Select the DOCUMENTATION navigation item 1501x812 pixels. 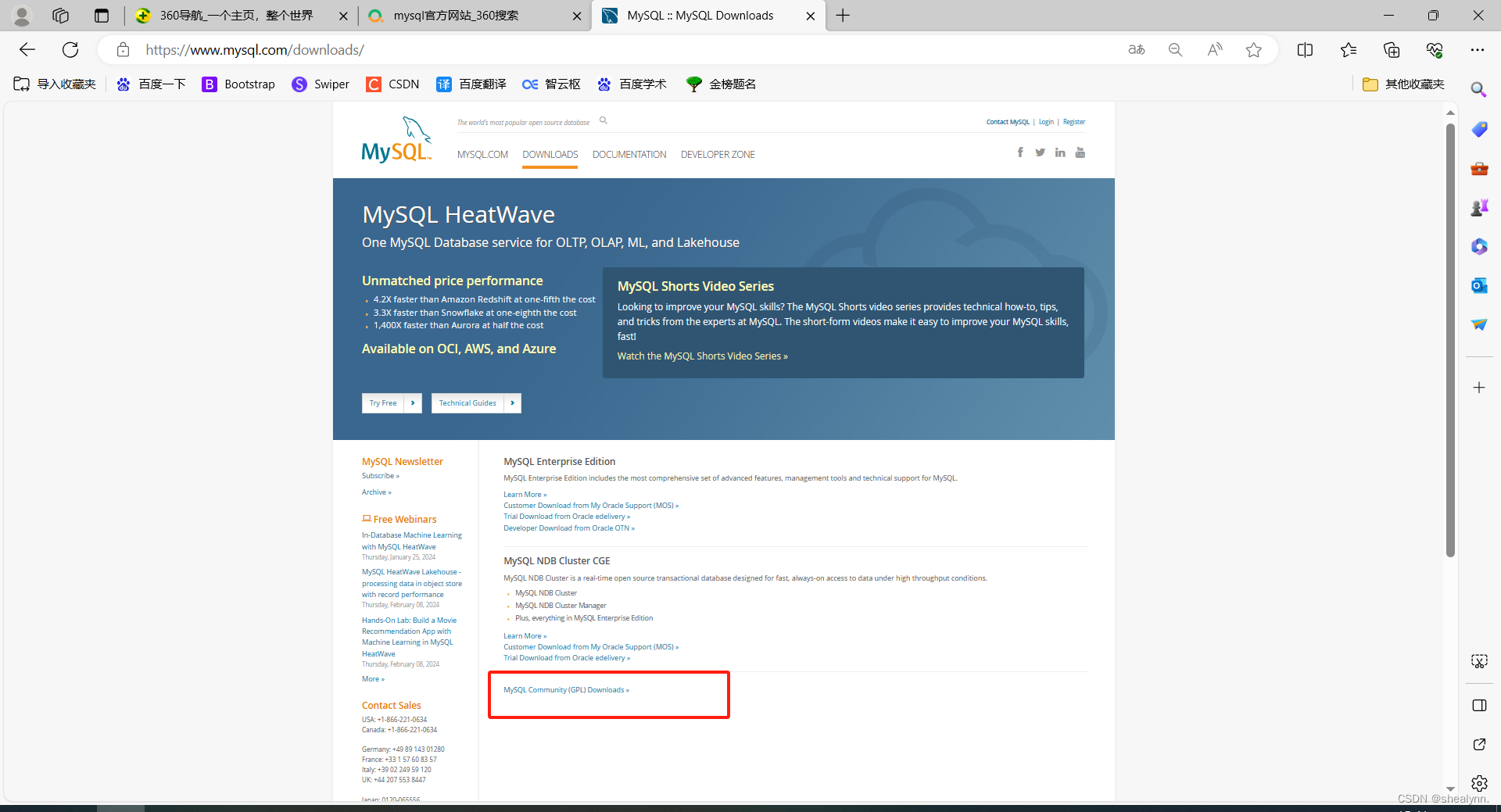coord(629,155)
